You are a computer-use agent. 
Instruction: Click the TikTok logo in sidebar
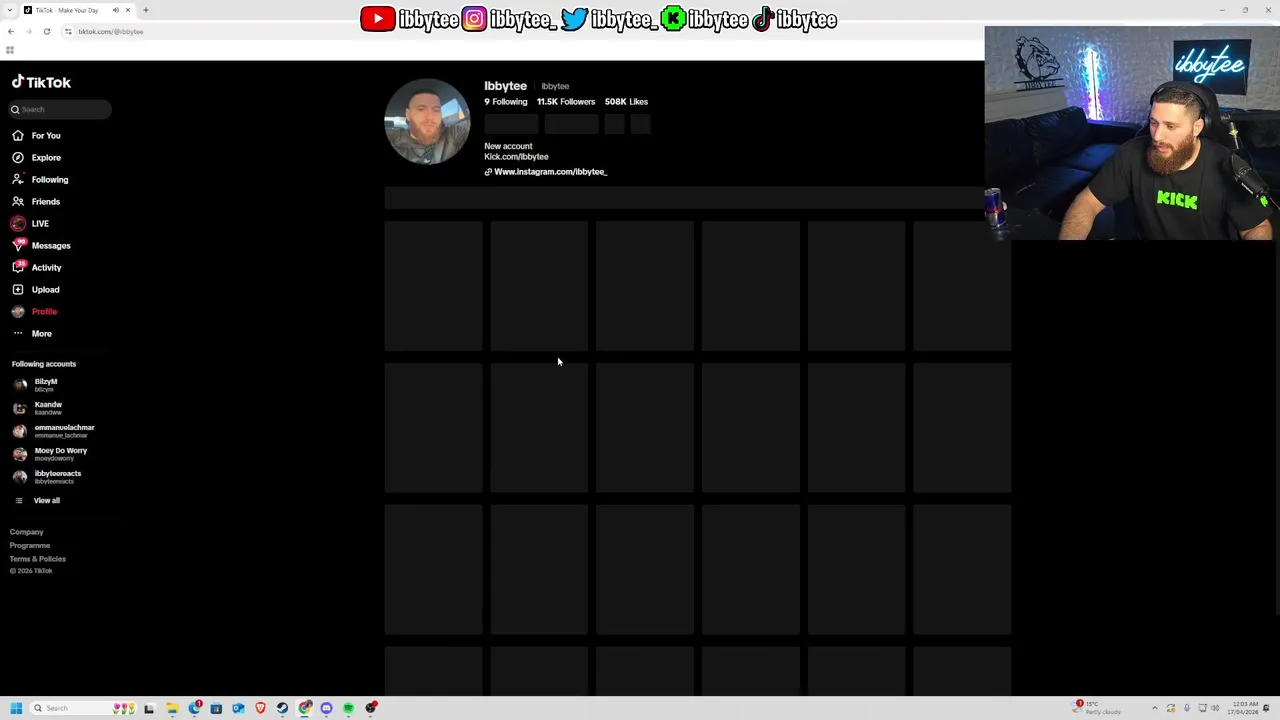click(x=41, y=83)
